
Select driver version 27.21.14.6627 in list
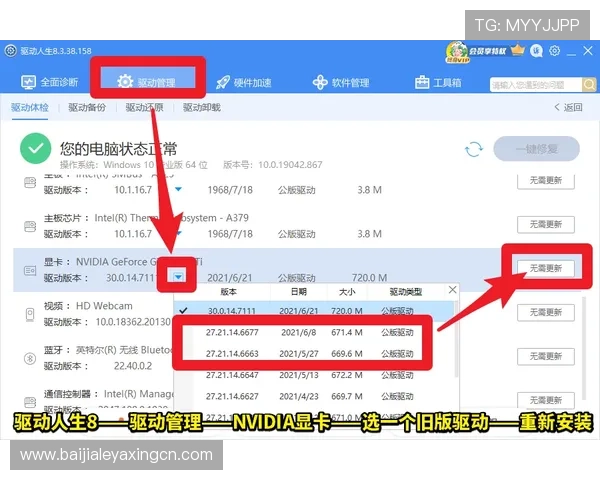point(314,397)
